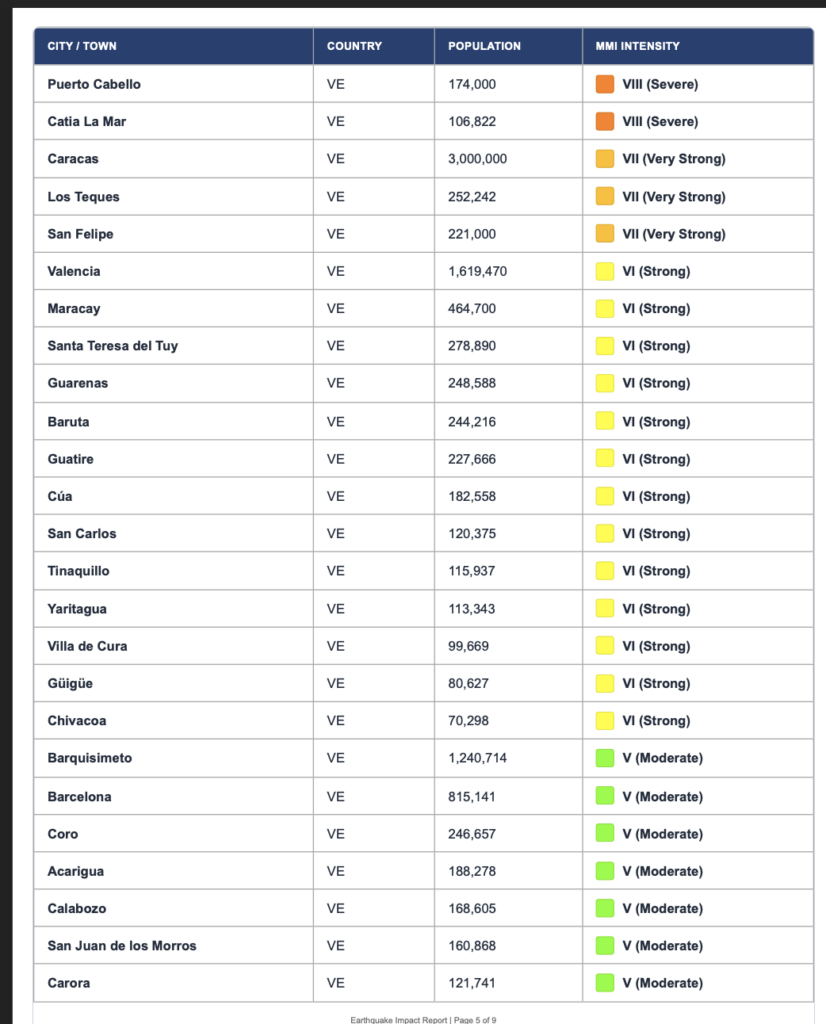This screenshot has width=826, height=1024.
Task: Click the Page 5 of 9 footer text
Action: (x=475, y=1019)
